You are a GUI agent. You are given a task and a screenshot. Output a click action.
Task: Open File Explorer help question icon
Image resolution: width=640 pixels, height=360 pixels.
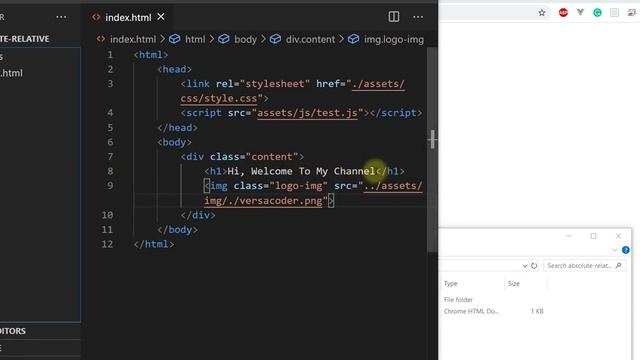pos(625,250)
